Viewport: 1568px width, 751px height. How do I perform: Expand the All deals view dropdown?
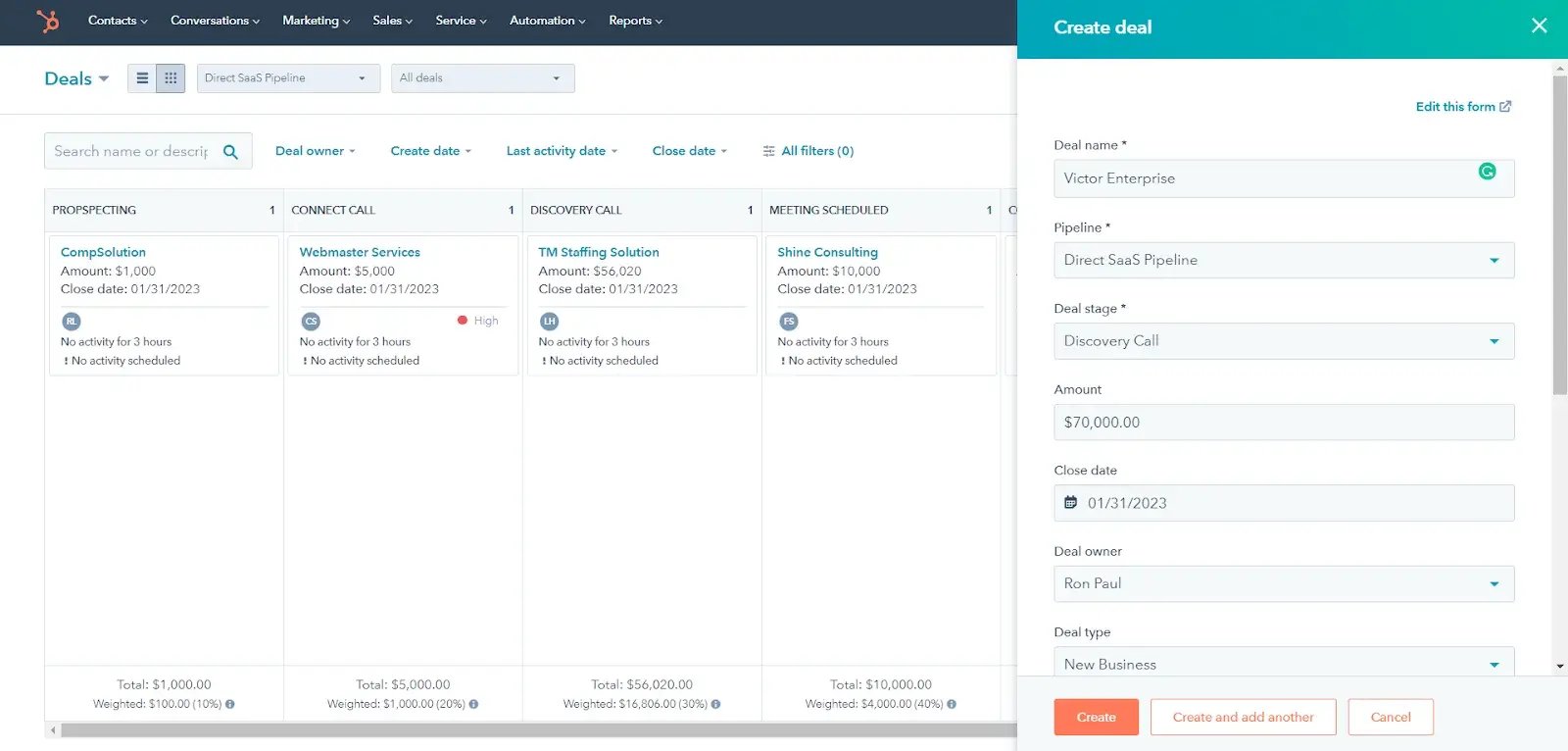[x=482, y=78]
